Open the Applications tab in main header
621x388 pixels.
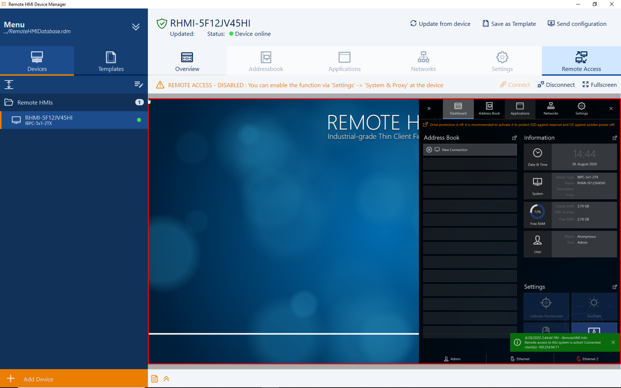pyautogui.click(x=344, y=61)
